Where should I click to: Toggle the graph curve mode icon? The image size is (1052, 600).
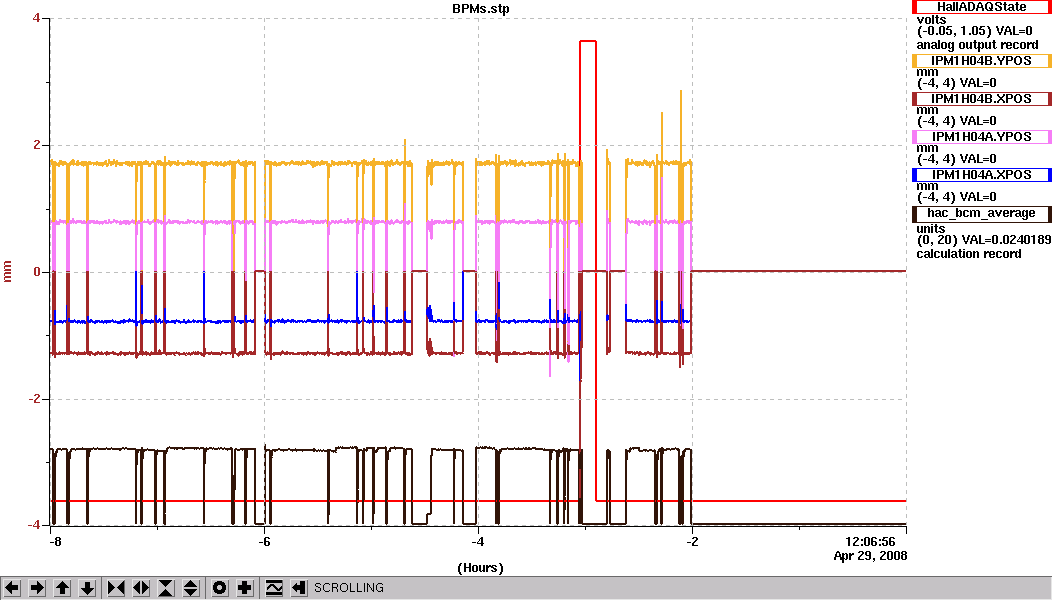click(274, 588)
